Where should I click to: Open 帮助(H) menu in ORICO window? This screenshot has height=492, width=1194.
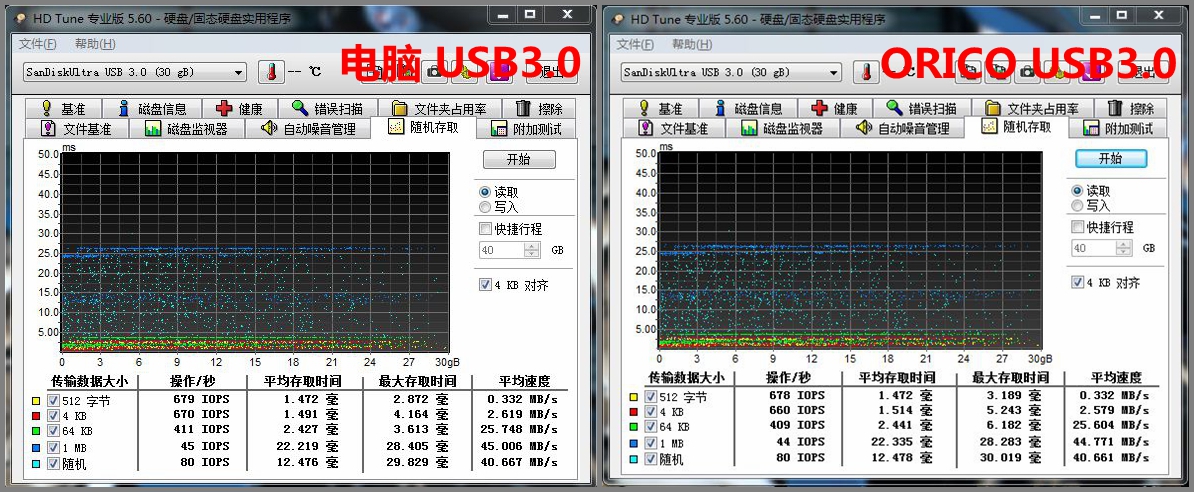coord(693,44)
